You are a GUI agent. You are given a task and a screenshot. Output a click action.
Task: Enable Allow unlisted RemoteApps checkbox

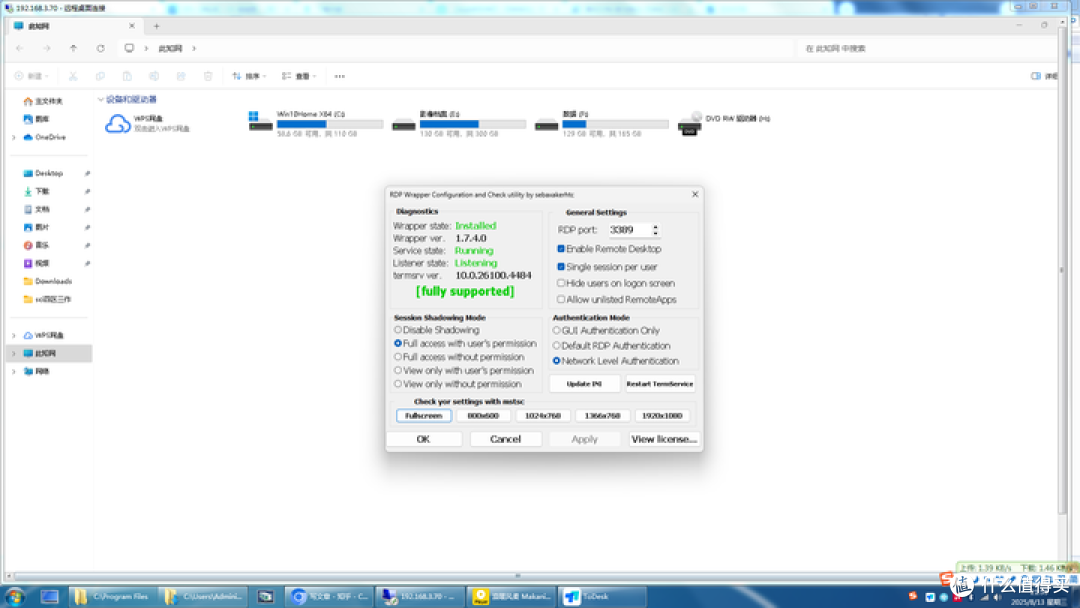coord(561,300)
